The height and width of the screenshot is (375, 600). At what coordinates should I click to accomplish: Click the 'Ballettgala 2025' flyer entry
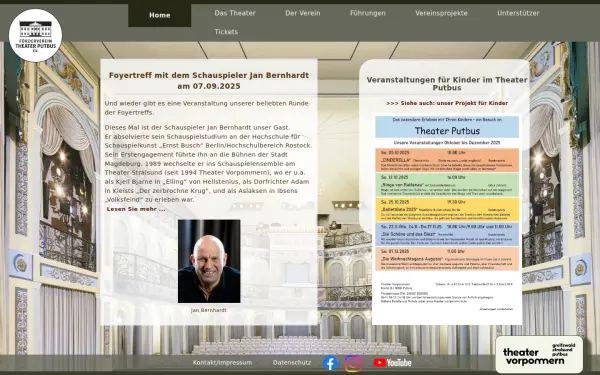pos(447,210)
